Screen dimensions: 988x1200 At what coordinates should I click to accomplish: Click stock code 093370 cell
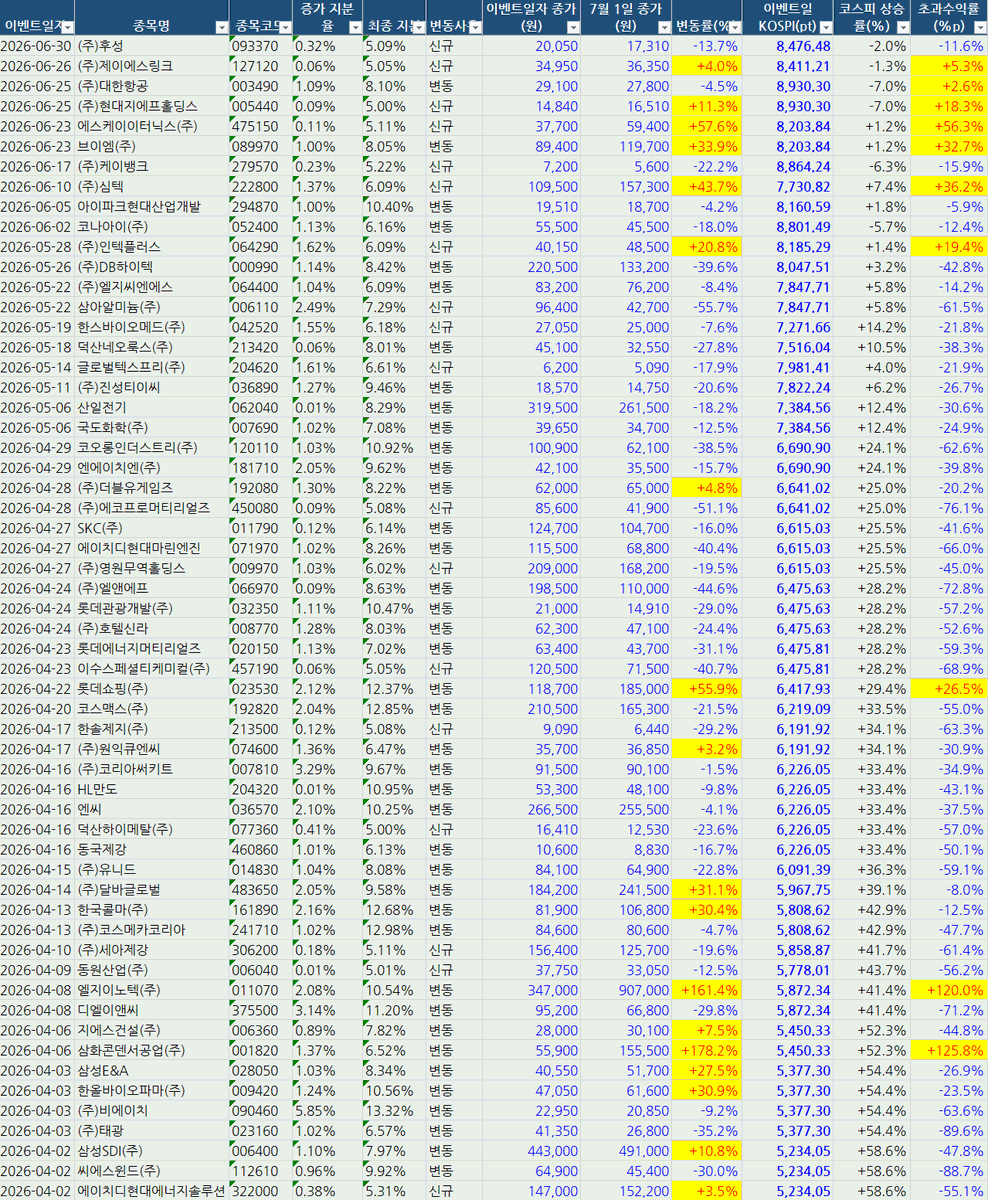(x=260, y=46)
